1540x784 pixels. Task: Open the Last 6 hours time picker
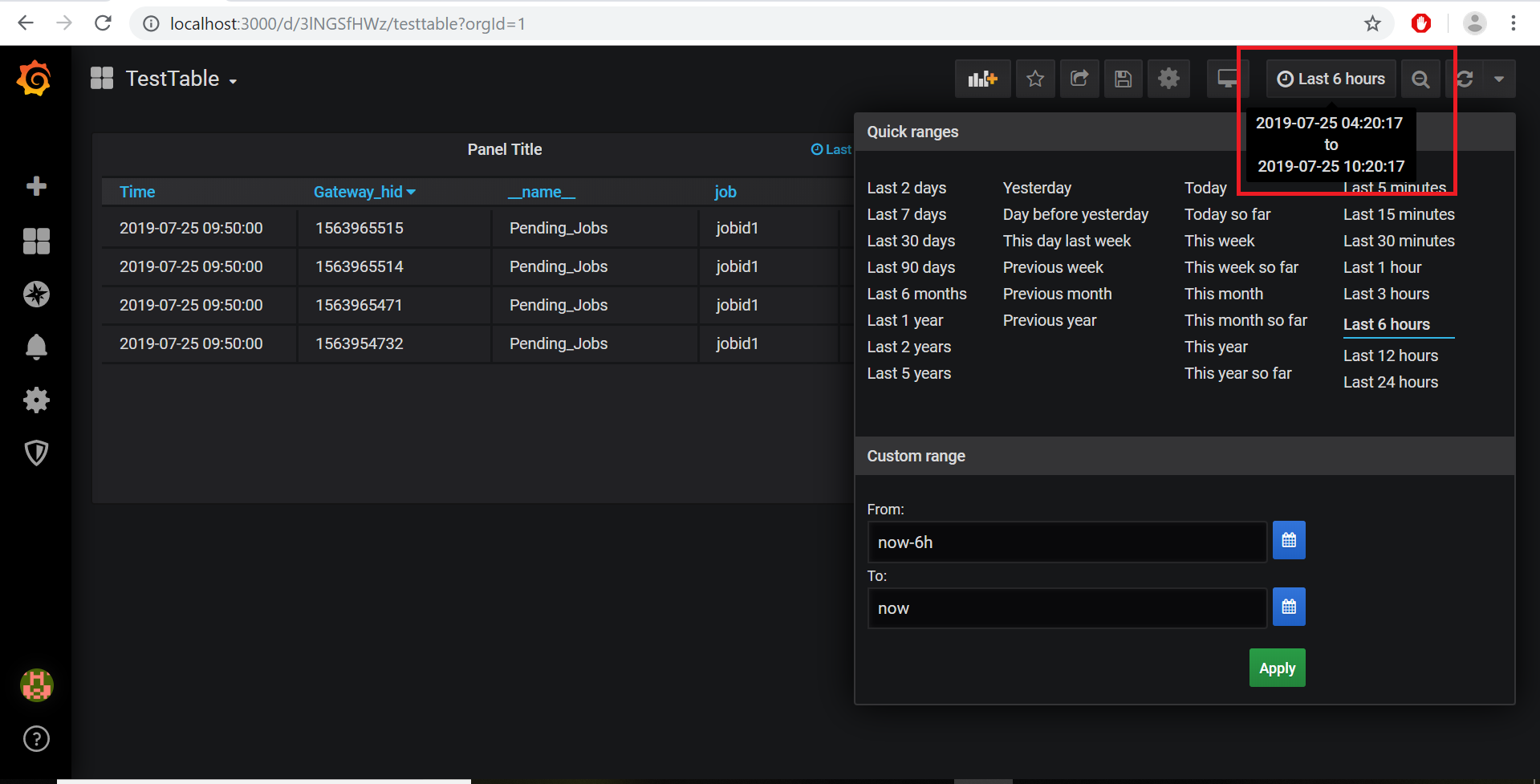[1330, 78]
